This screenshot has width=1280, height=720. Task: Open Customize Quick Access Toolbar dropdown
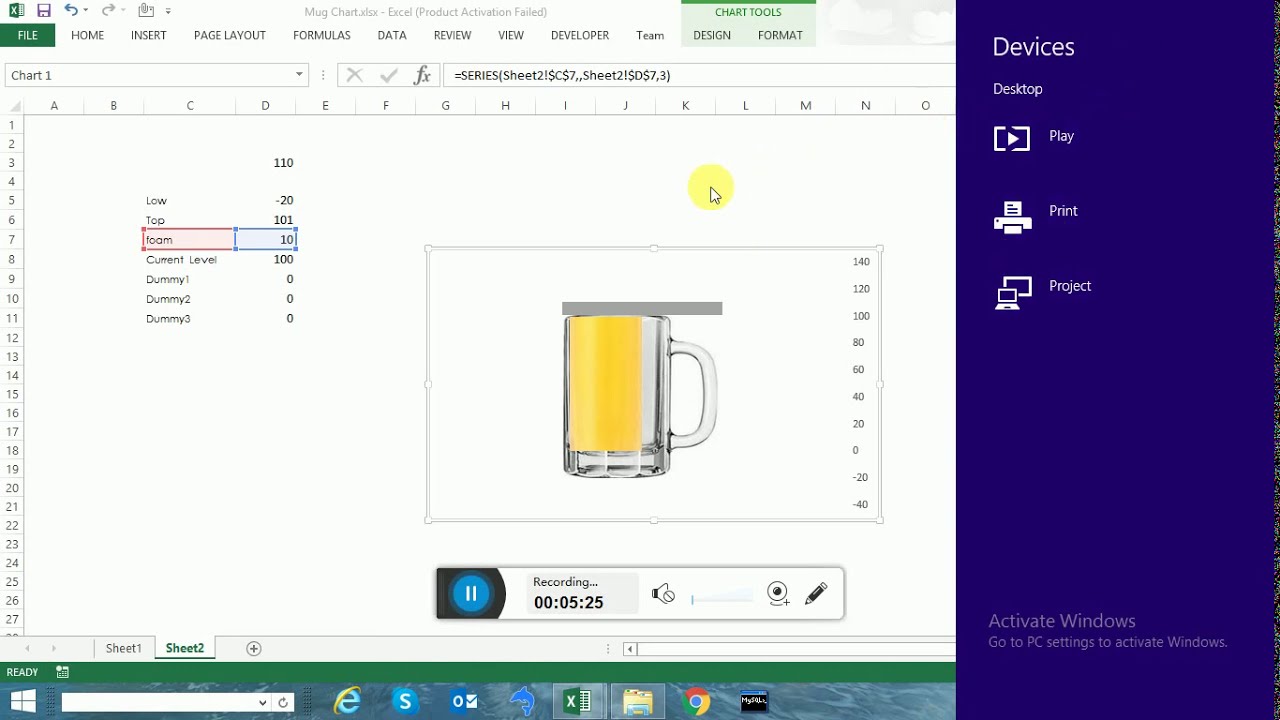click(x=168, y=11)
